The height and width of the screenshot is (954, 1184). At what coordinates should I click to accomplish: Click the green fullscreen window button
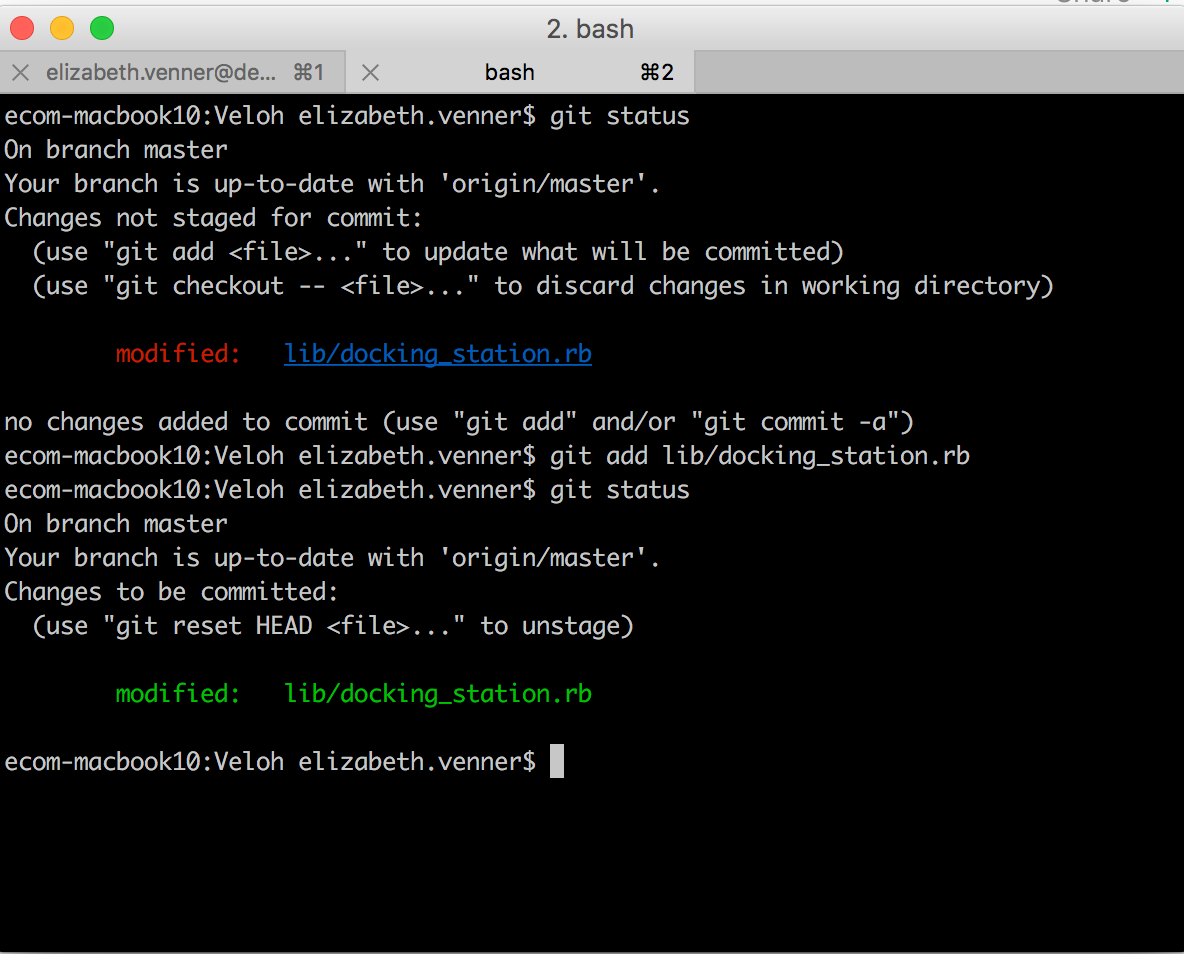click(102, 29)
